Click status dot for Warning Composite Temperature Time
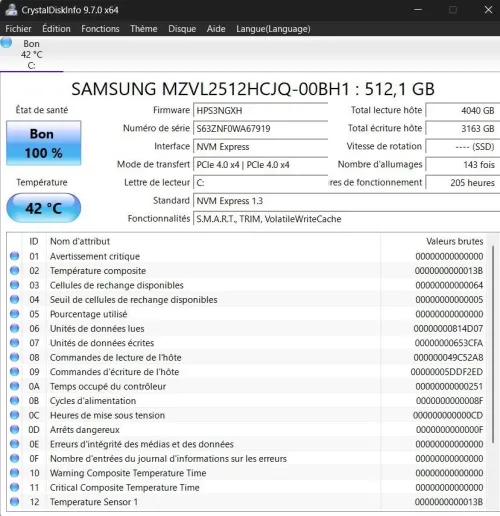The height and width of the screenshot is (516, 500). tap(14, 473)
